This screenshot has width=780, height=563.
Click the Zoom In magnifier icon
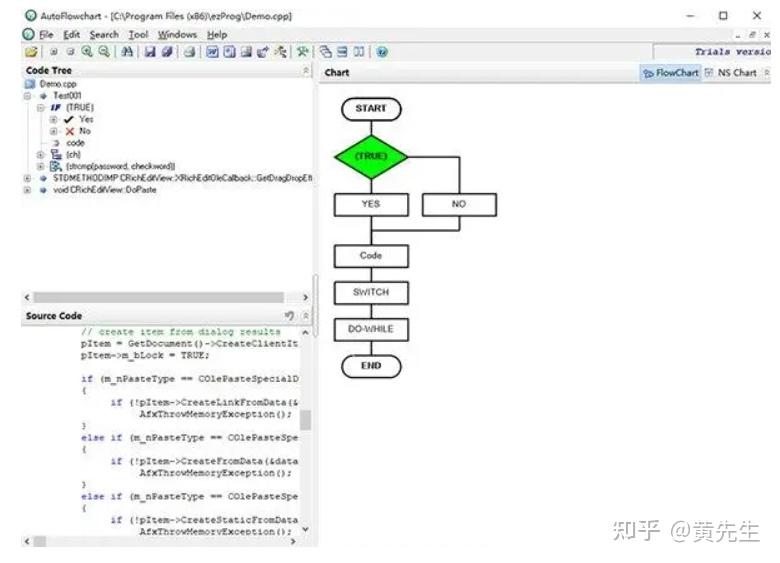(x=87, y=52)
